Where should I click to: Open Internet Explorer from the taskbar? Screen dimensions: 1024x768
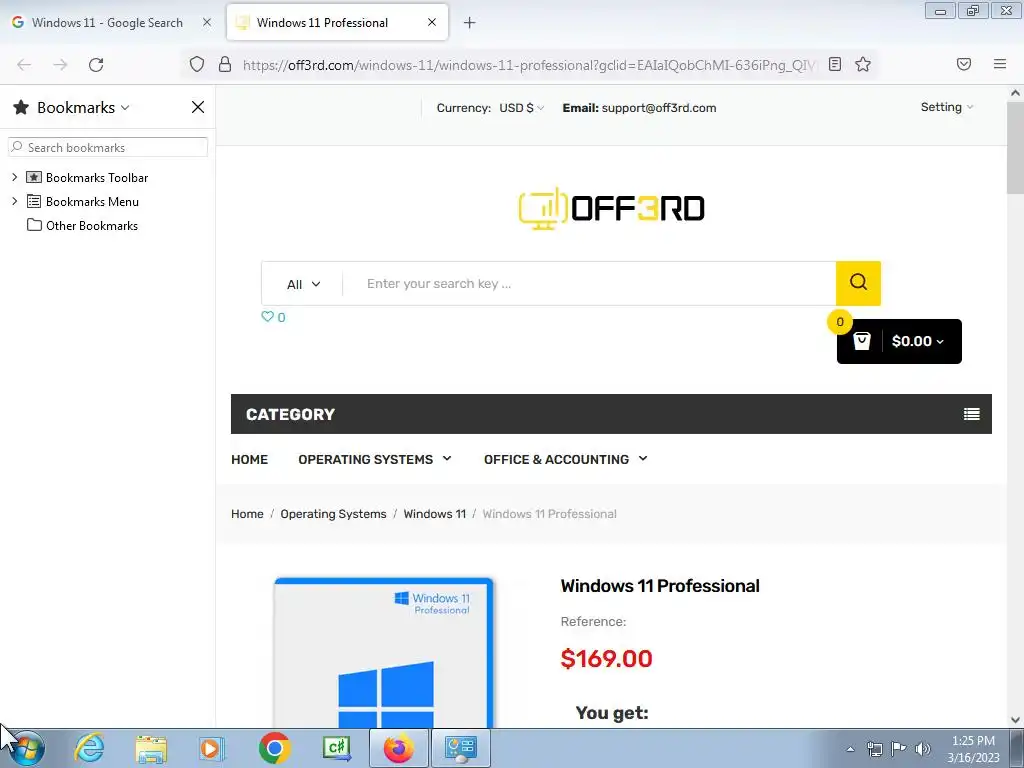(x=89, y=748)
